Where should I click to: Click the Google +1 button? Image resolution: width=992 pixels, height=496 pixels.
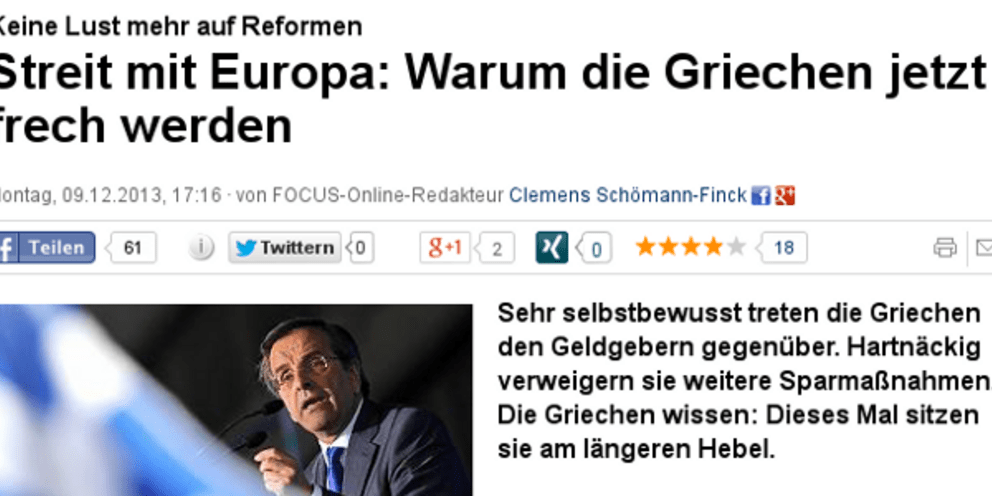coord(445,247)
